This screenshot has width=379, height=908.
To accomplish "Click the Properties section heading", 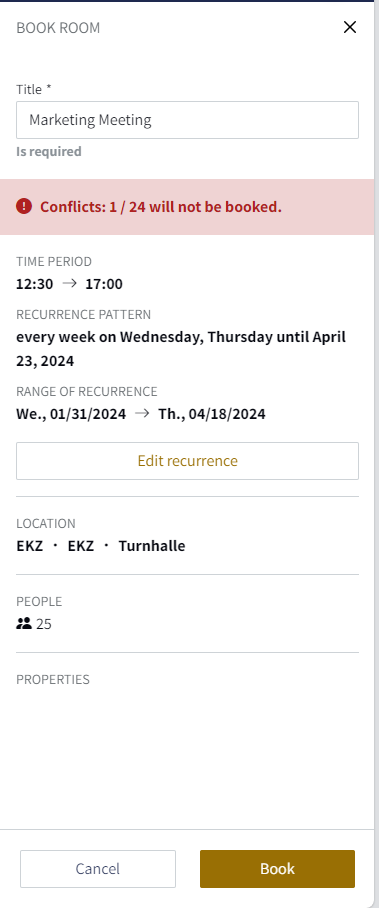I will [53, 679].
